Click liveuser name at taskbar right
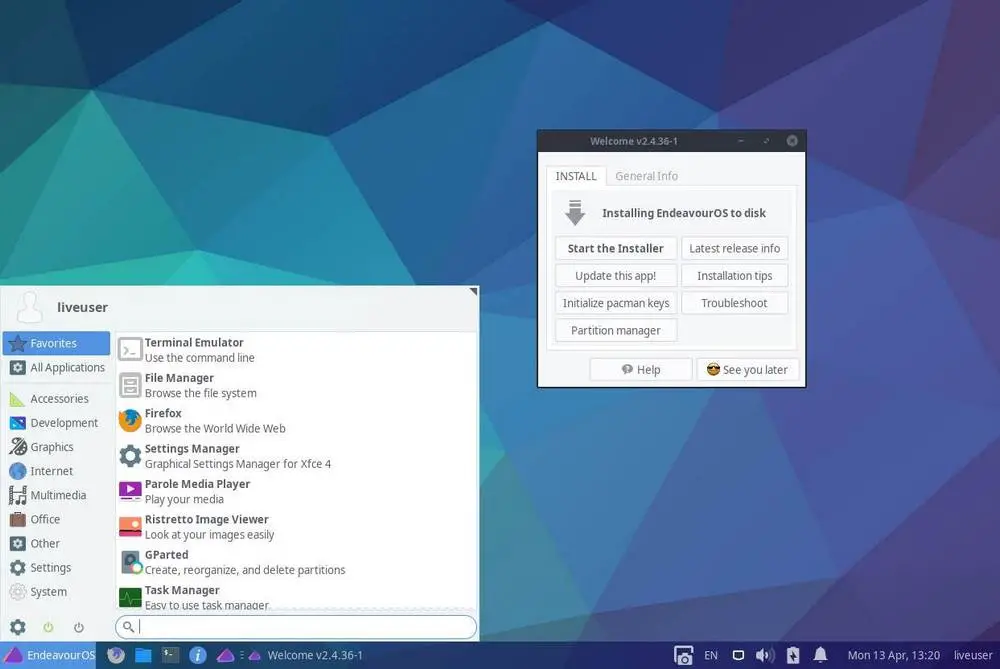1000x669 pixels. (x=973, y=656)
